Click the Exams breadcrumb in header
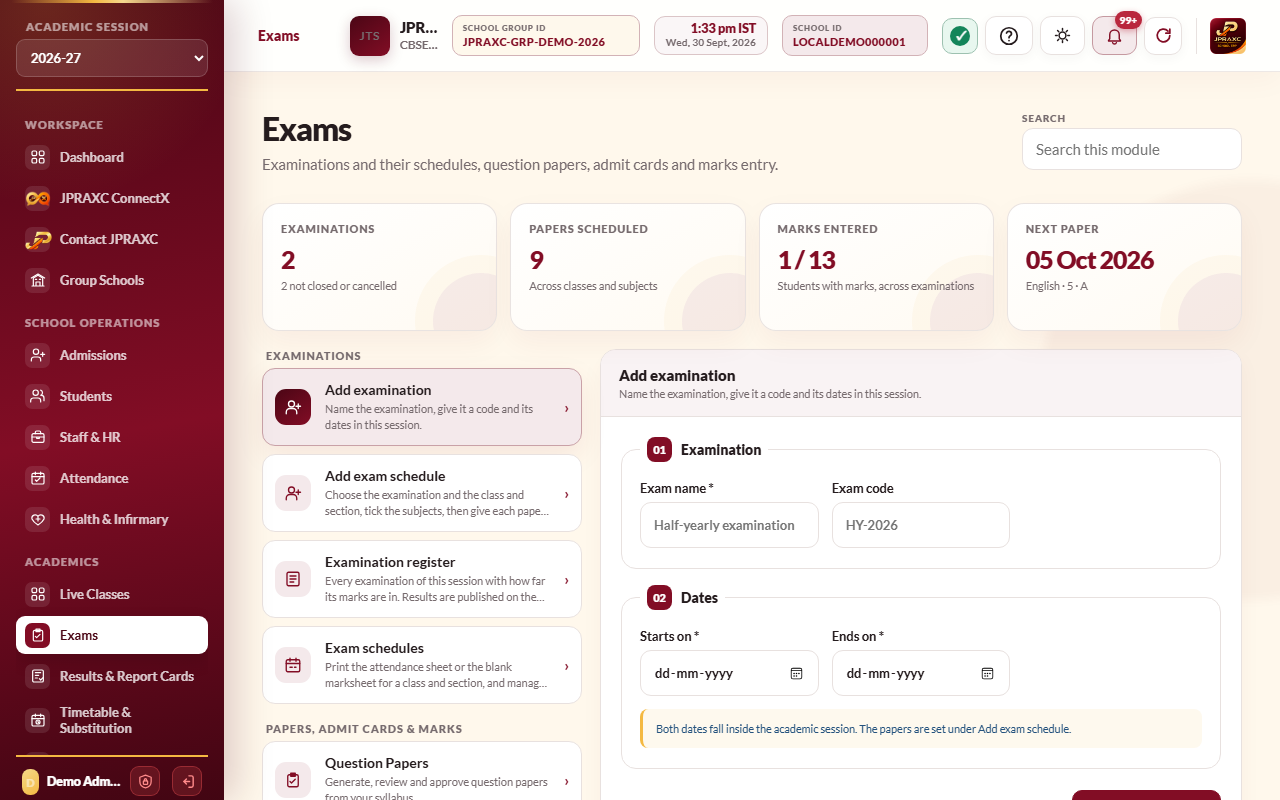The height and width of the screenshot is (800, 1280). coord(279,36)
